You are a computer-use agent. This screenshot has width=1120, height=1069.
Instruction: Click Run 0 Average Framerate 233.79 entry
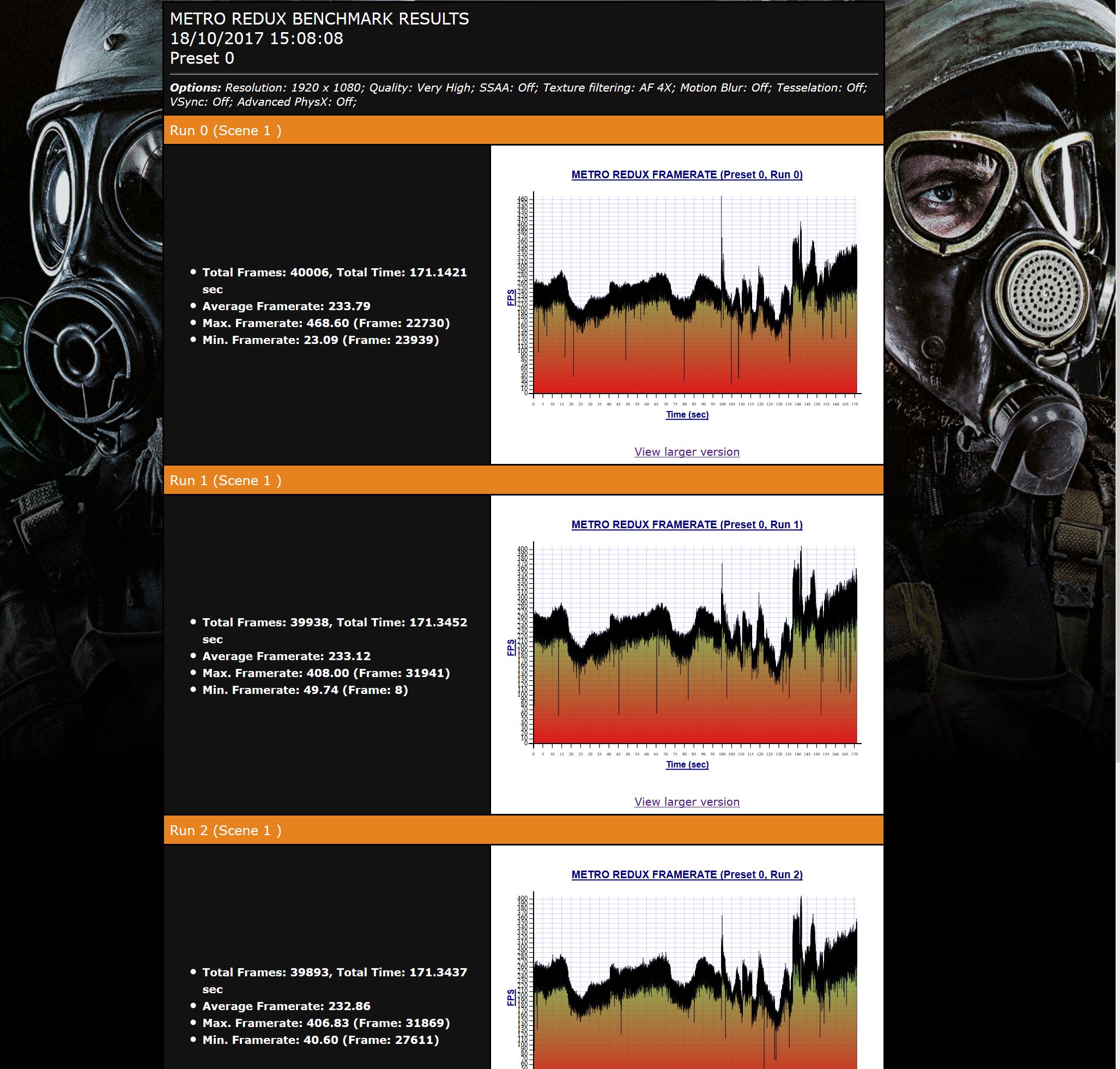(x=286, y=306)
